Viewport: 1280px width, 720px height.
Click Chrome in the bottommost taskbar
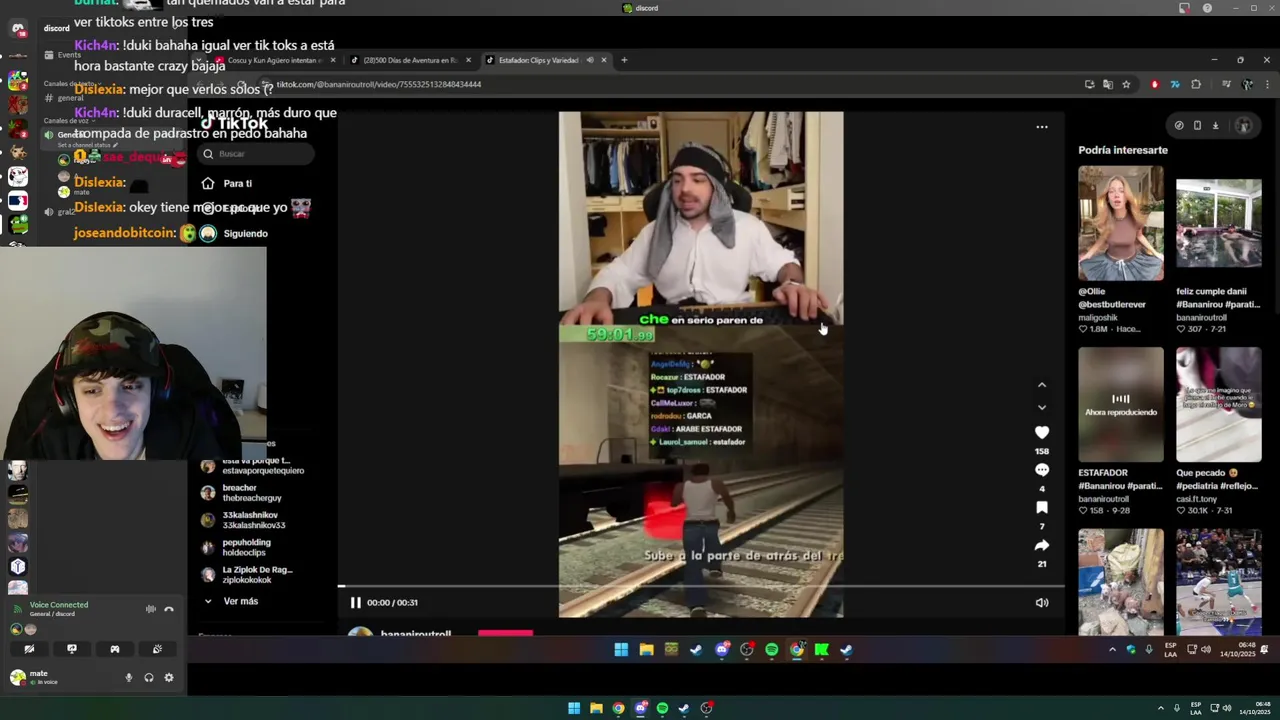point(618,708)
